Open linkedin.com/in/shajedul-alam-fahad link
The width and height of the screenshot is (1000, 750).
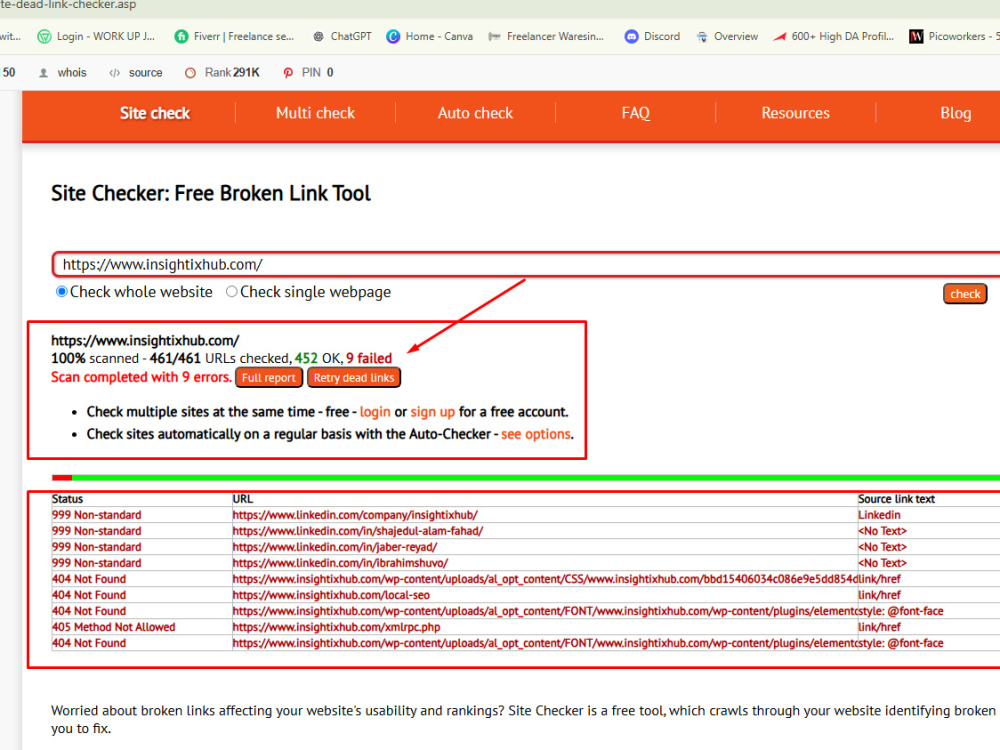[358, 531]
